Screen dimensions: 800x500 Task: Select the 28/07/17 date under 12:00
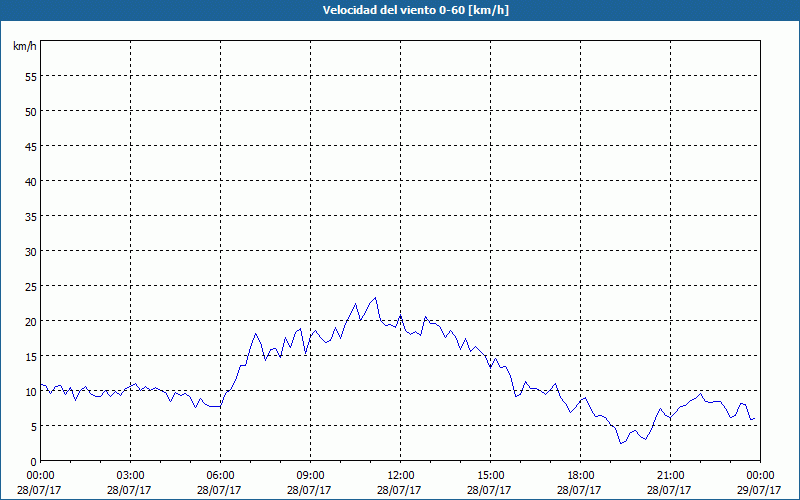pos(399,490)
